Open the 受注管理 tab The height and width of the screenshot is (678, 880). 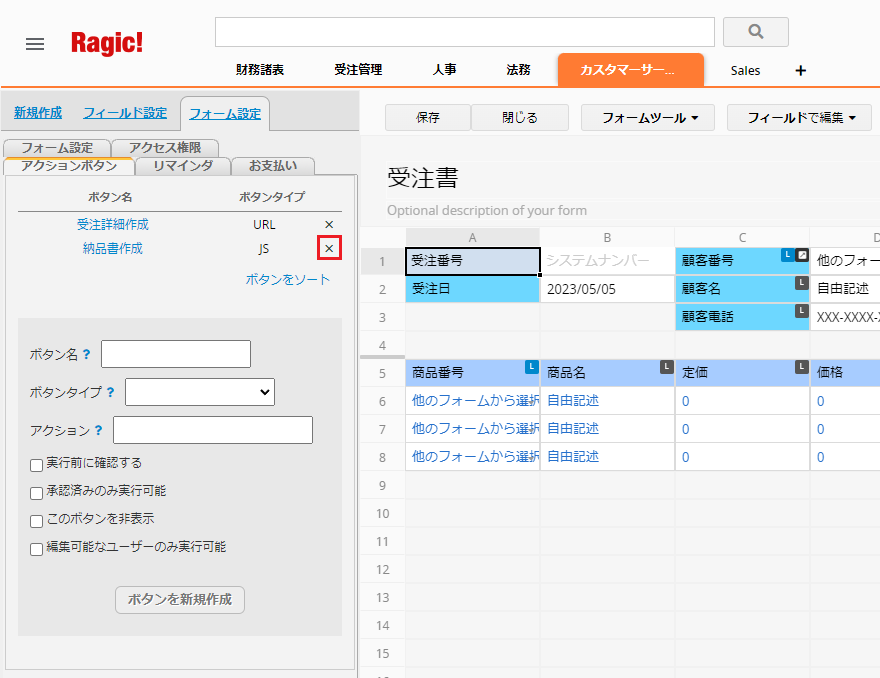tap(358, 70)
